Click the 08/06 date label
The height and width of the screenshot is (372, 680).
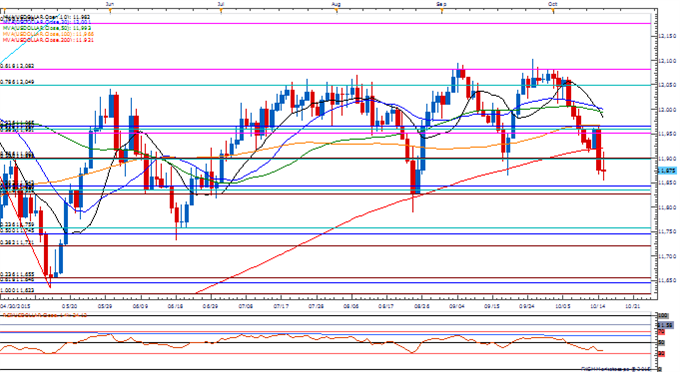(x=351, y=306)
